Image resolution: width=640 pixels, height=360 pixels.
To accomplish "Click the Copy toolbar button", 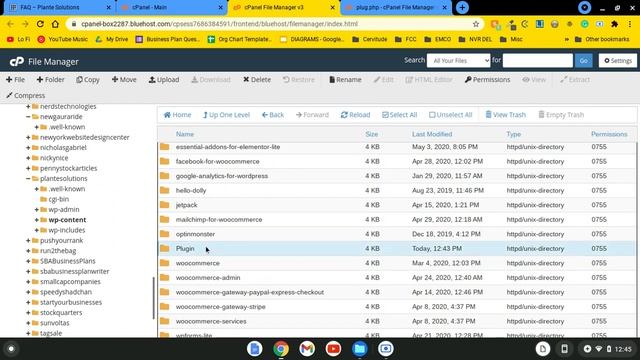I will 87,80.
